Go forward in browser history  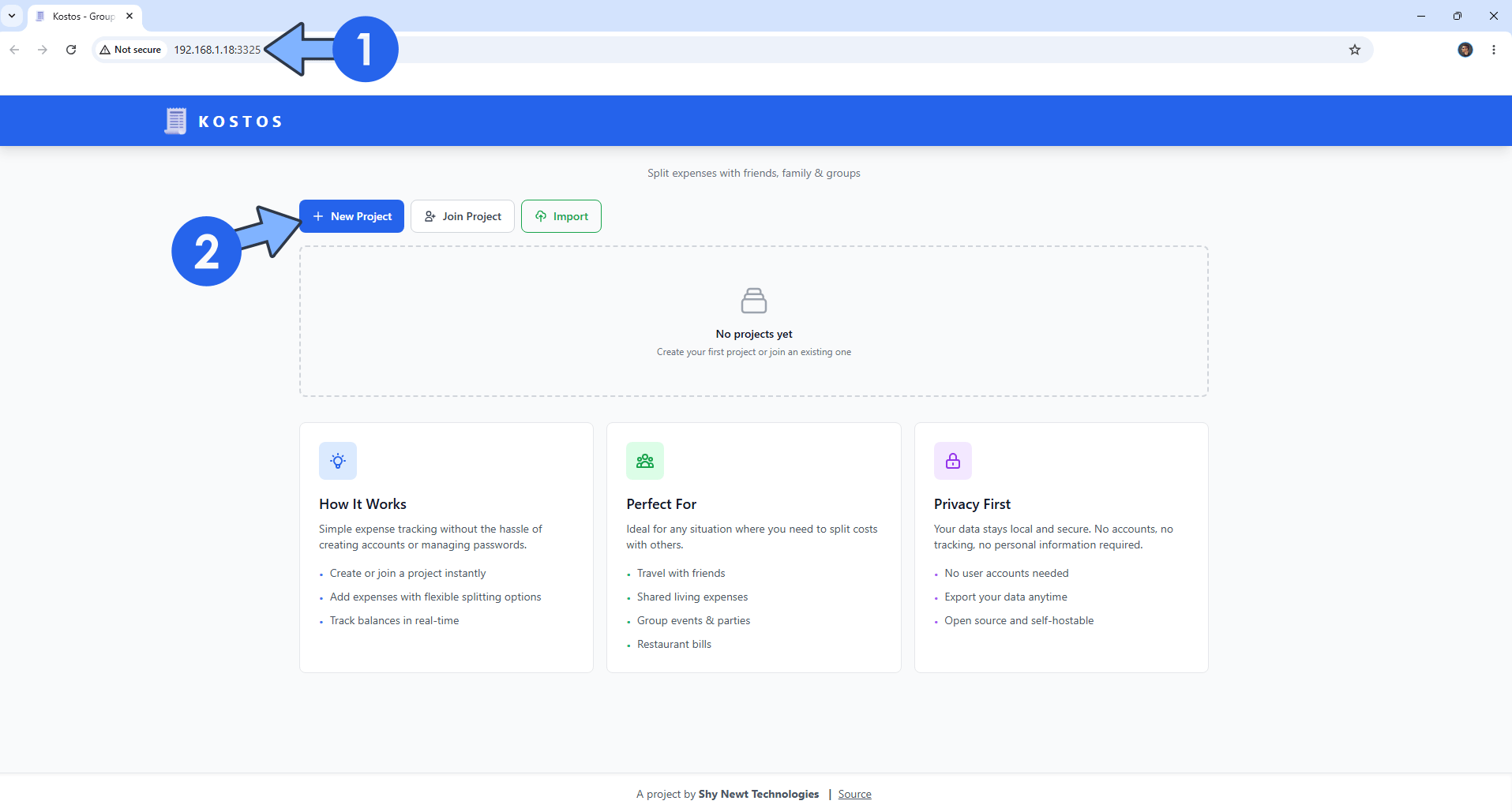[x=43, y=50]
